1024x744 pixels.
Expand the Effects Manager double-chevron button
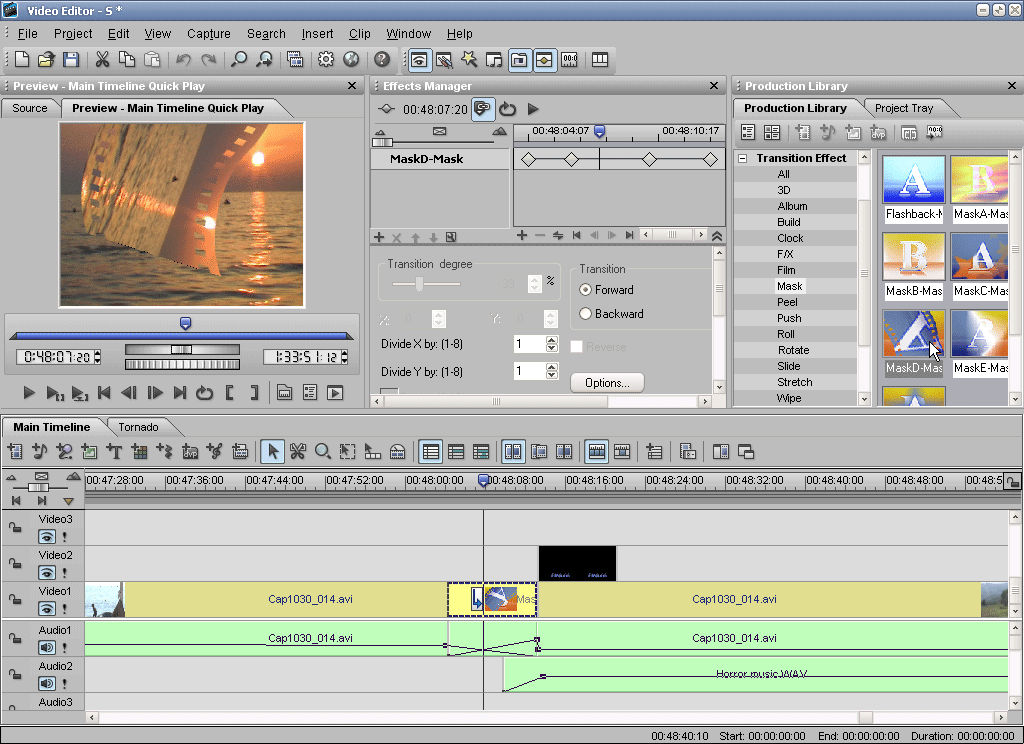click(x=717, y=236)
